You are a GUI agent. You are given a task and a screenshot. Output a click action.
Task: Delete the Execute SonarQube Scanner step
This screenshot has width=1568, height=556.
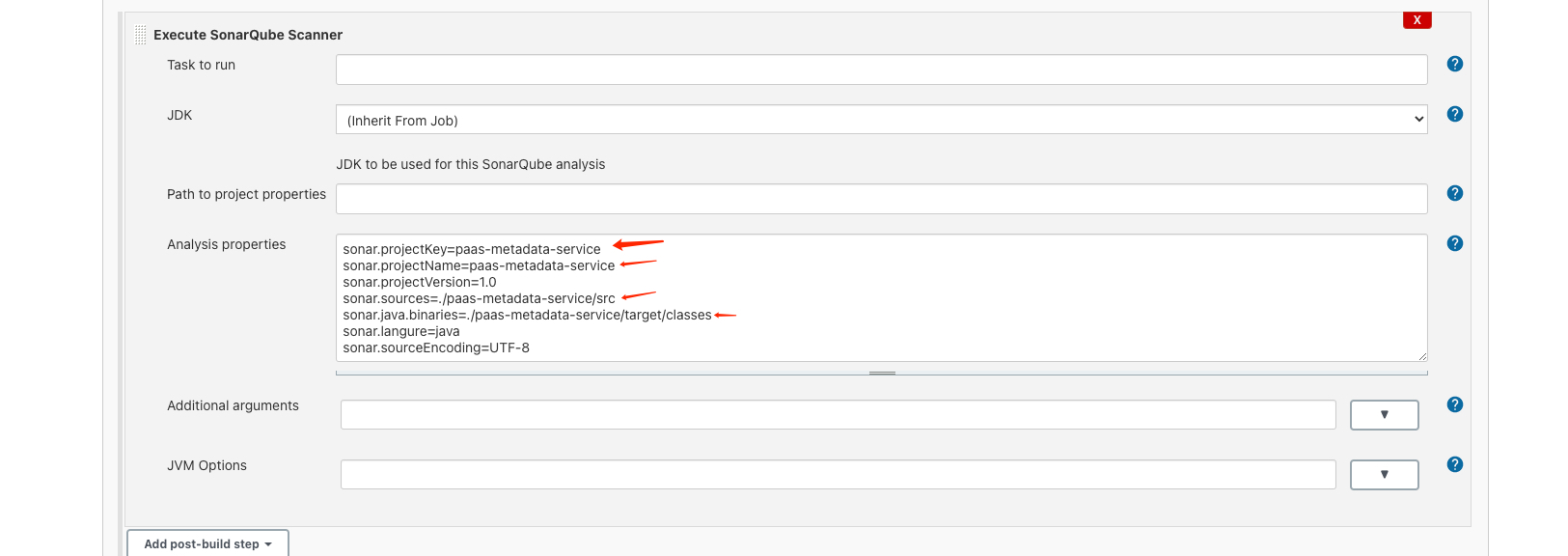(1417, 19)
